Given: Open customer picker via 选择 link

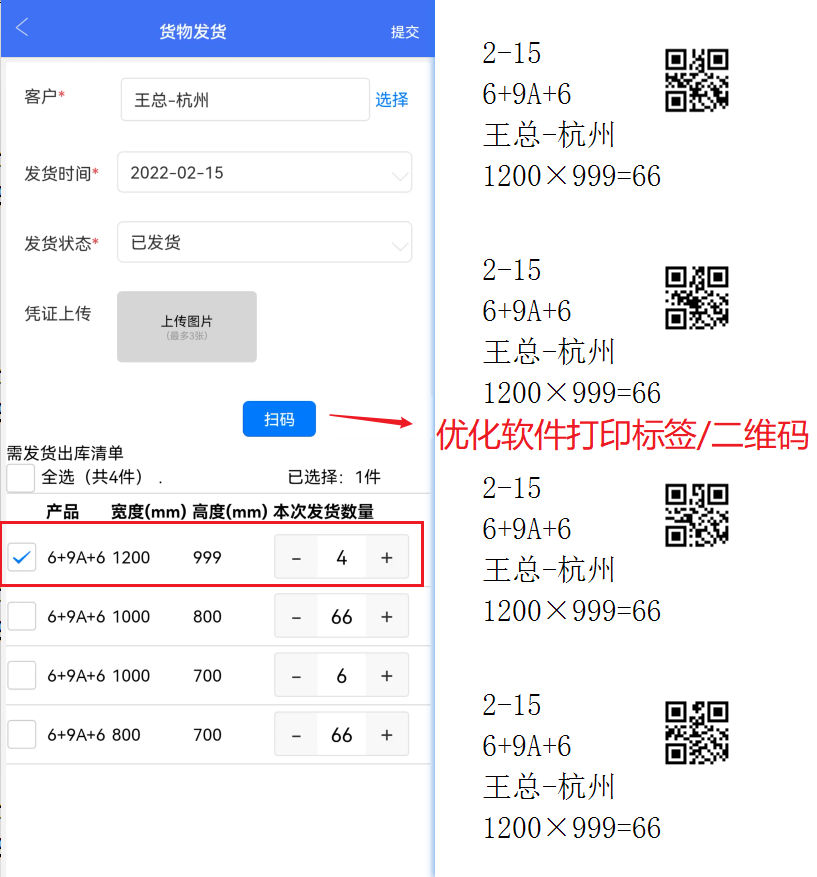Looking at the screenshot, I should tap(391, 100).
